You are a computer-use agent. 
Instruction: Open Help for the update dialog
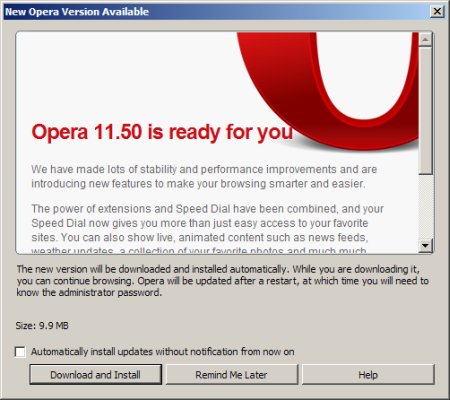tap(368, 374)
